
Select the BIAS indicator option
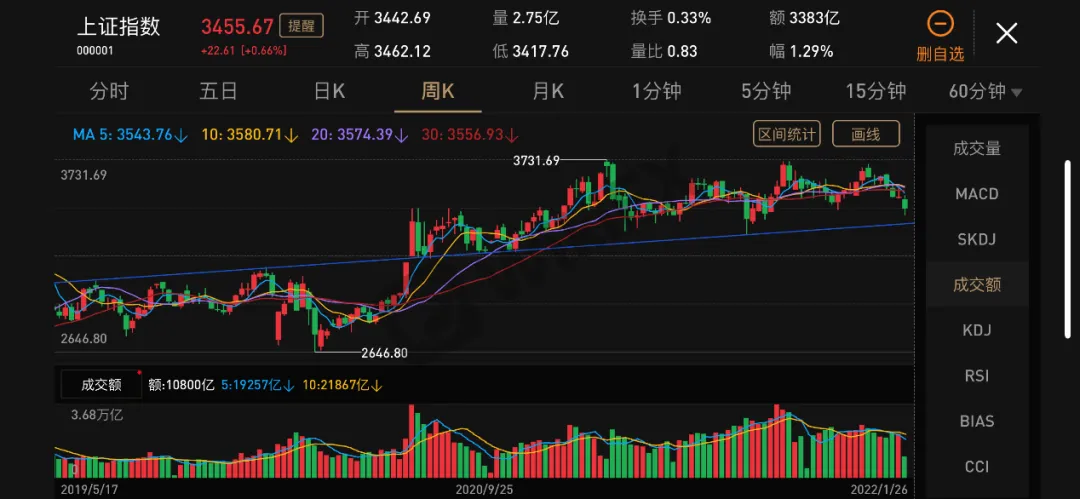tap(976, 421)
